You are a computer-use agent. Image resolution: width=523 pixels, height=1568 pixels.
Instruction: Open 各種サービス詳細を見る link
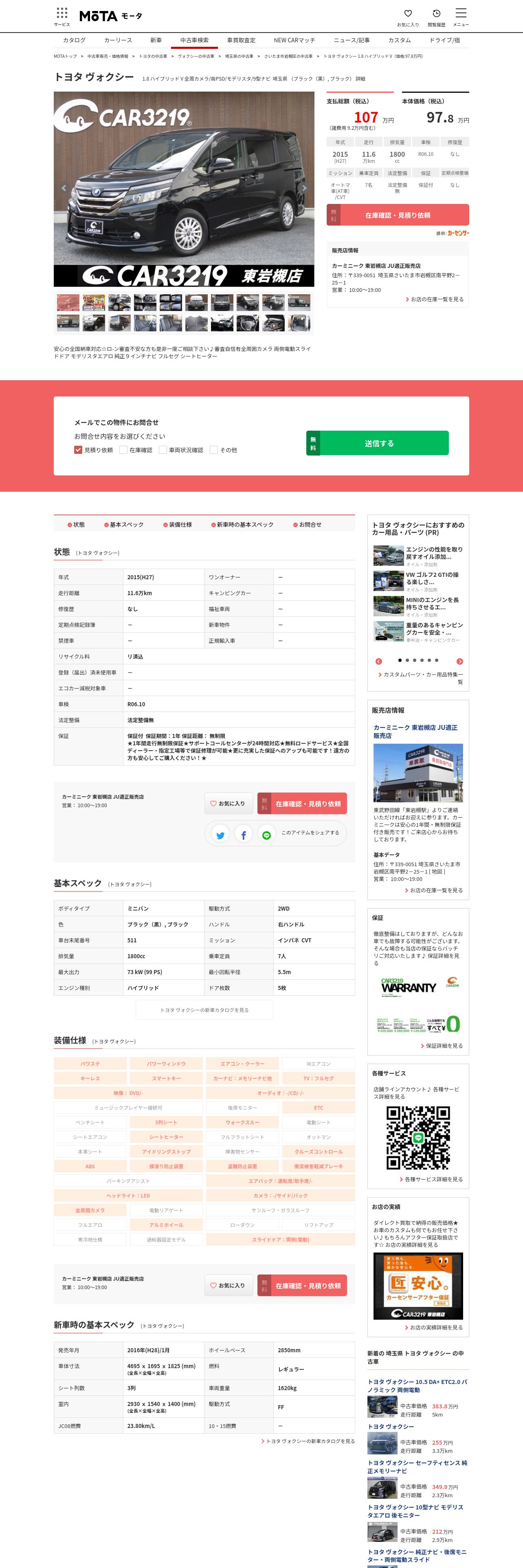[x=431, y=1179]
